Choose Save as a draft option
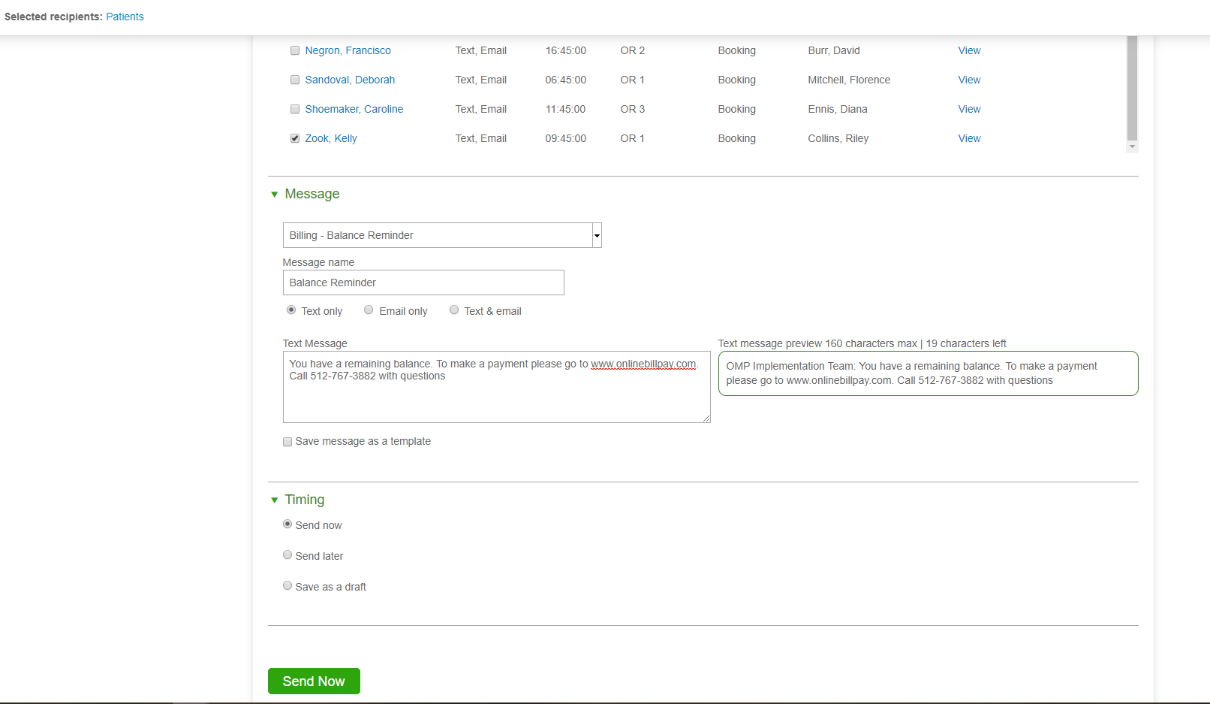 (x=288, y=586)
